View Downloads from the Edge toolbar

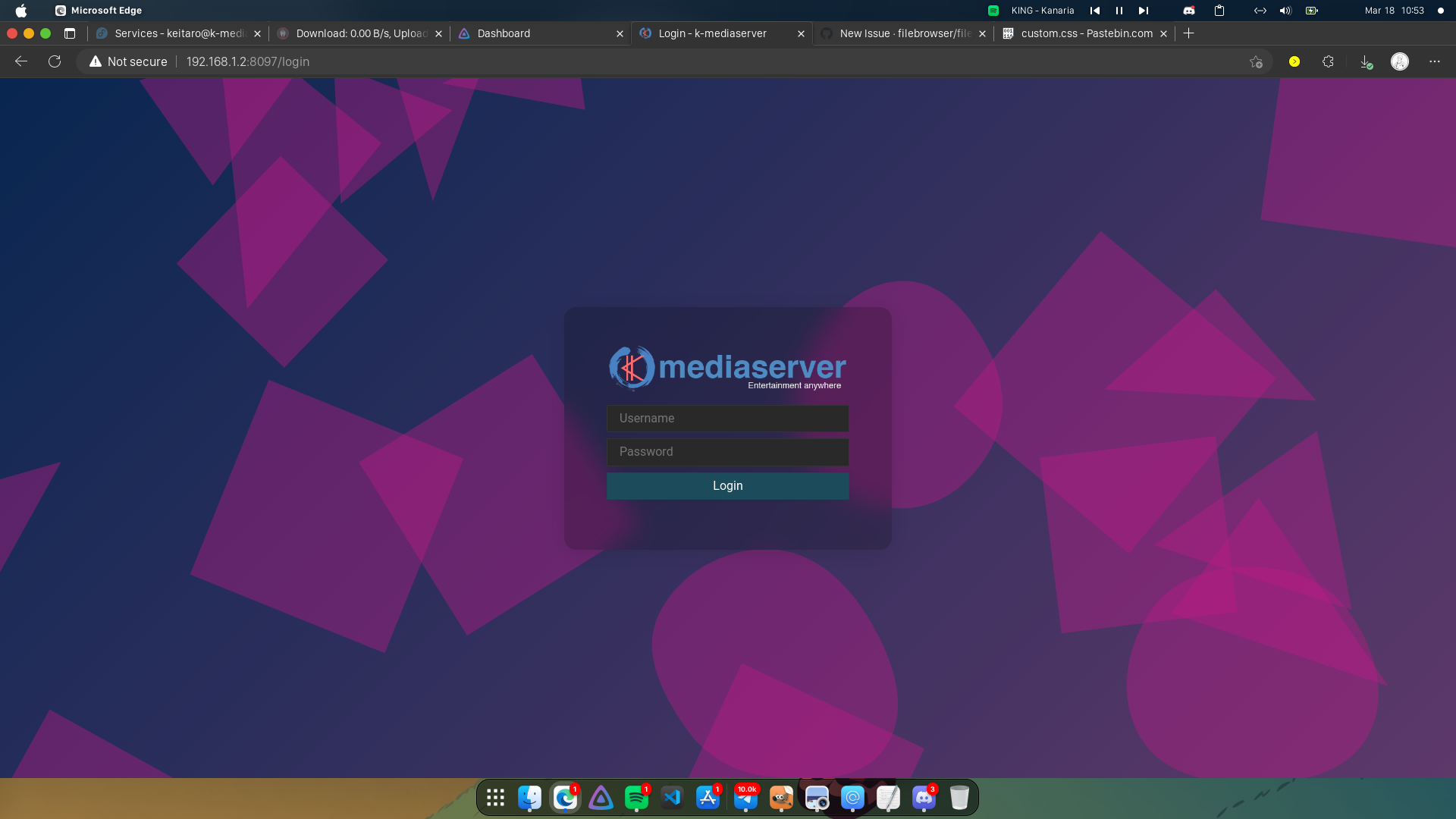(x=1366, y=61)
